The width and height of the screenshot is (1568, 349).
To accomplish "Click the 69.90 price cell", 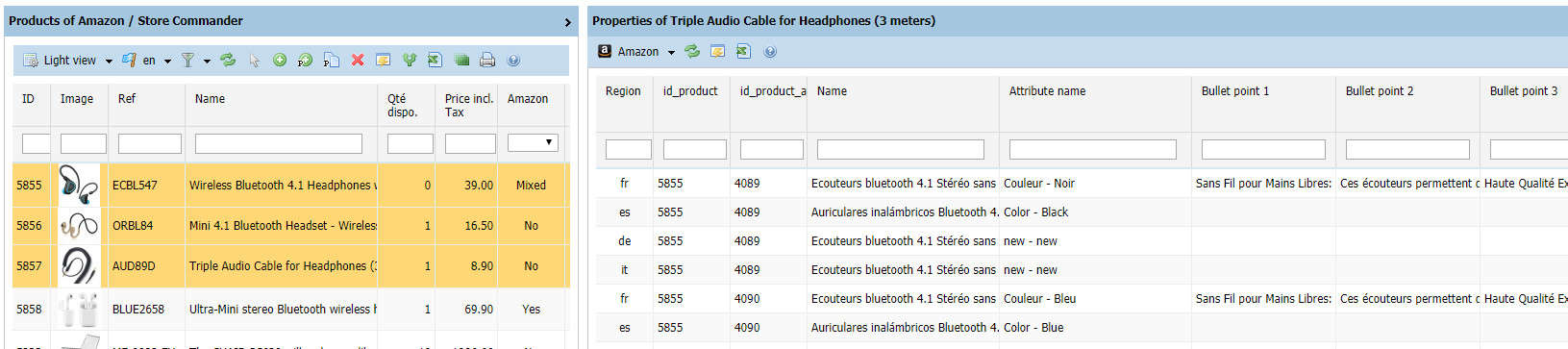I will tap(466, 310).
